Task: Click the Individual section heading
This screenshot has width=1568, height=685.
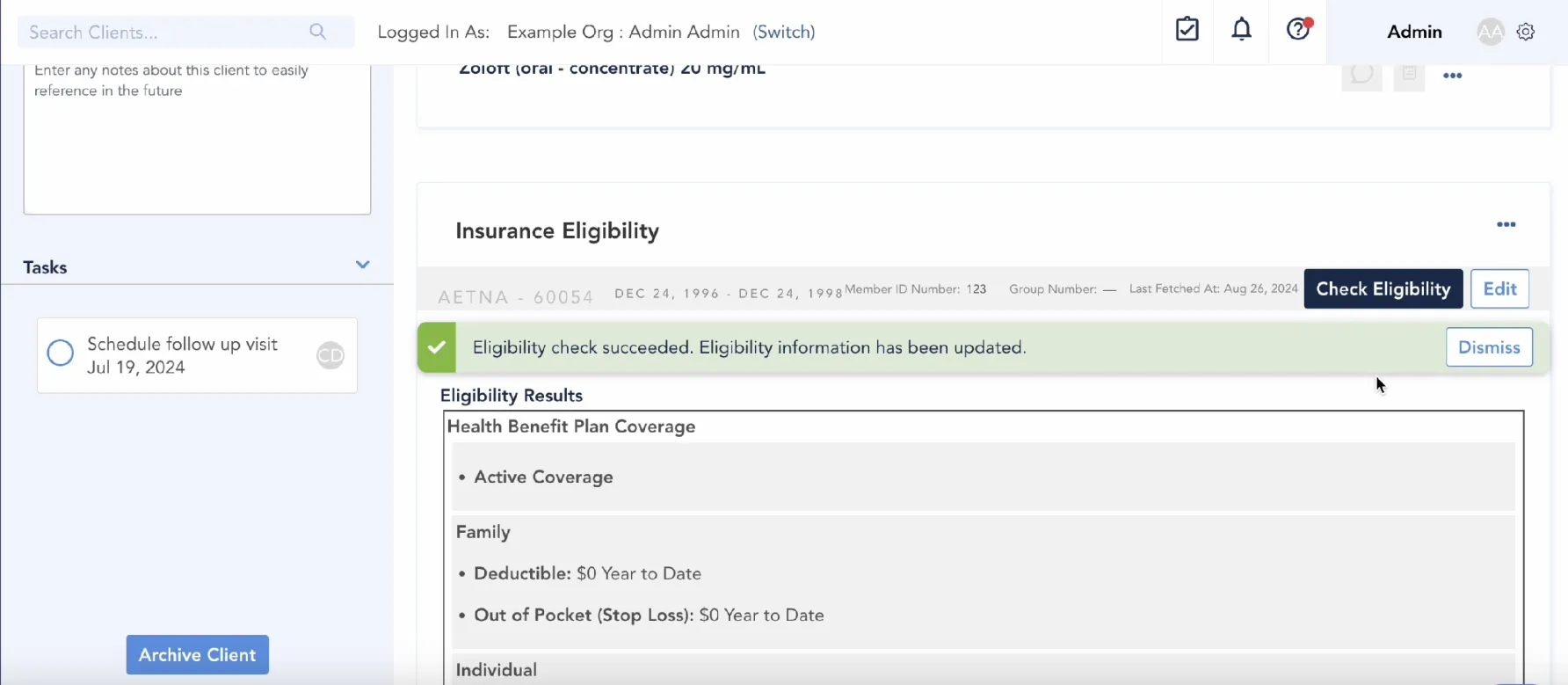Action: 496,670
